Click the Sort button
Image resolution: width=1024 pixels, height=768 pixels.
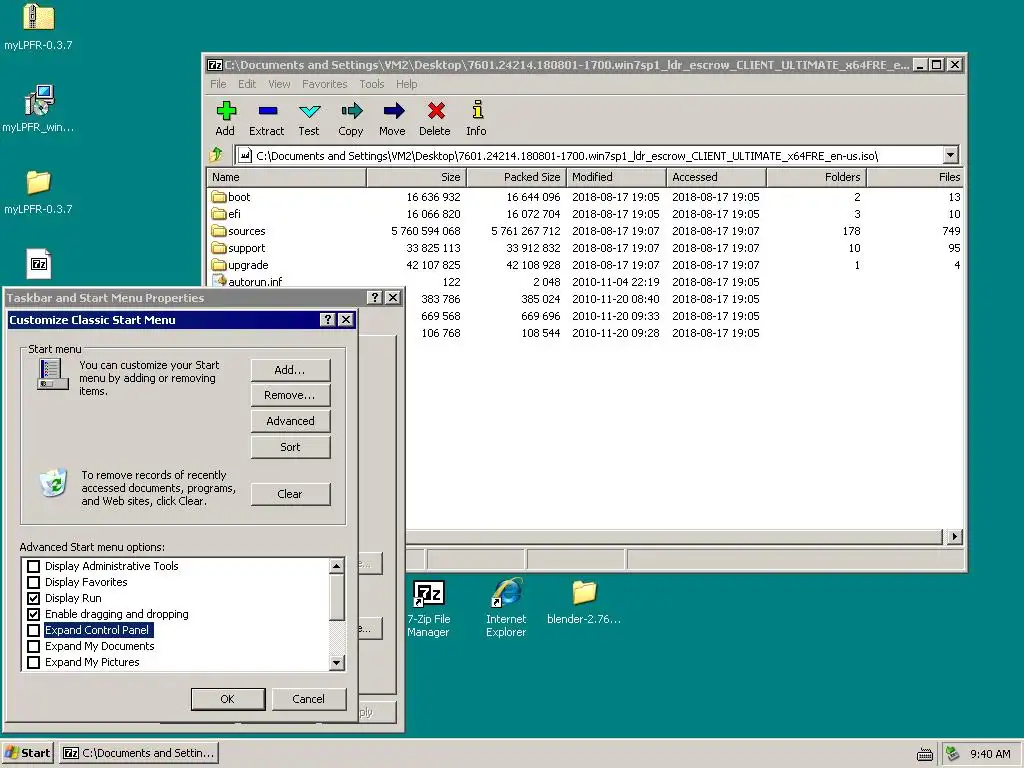(290, 447)
